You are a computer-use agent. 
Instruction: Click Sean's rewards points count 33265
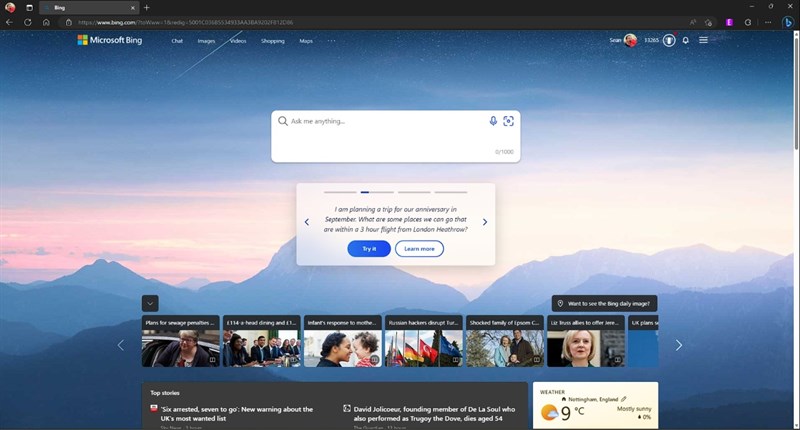pyautogui.click(x=651, y=40)
